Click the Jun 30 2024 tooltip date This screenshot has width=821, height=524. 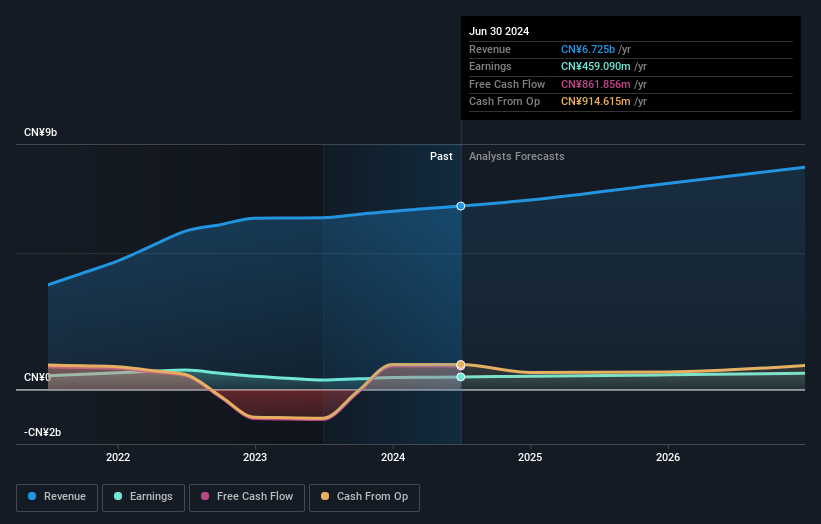499,31
